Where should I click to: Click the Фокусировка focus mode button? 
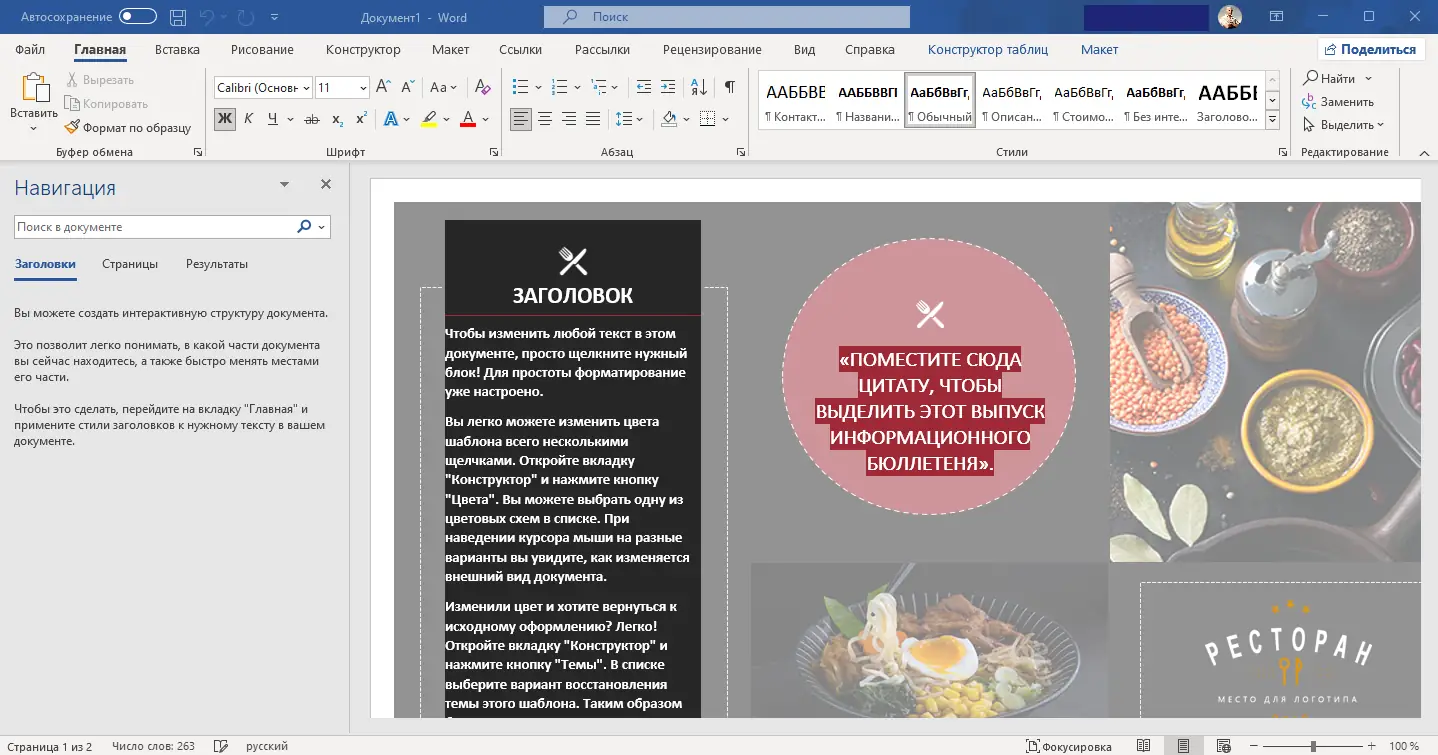(1068, 746)
